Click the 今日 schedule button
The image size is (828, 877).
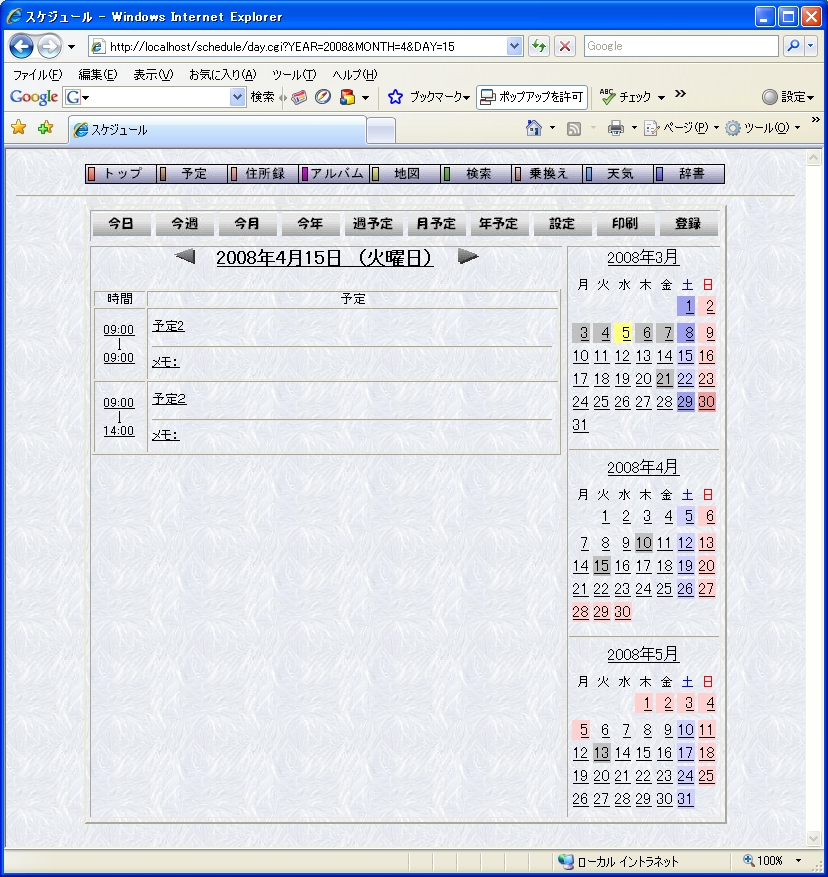[x=121, y=224]
